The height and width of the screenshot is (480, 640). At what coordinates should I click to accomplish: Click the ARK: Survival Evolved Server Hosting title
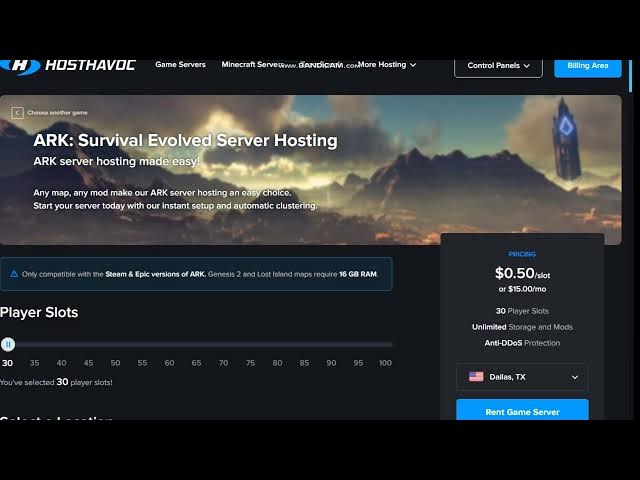point(185,140)
